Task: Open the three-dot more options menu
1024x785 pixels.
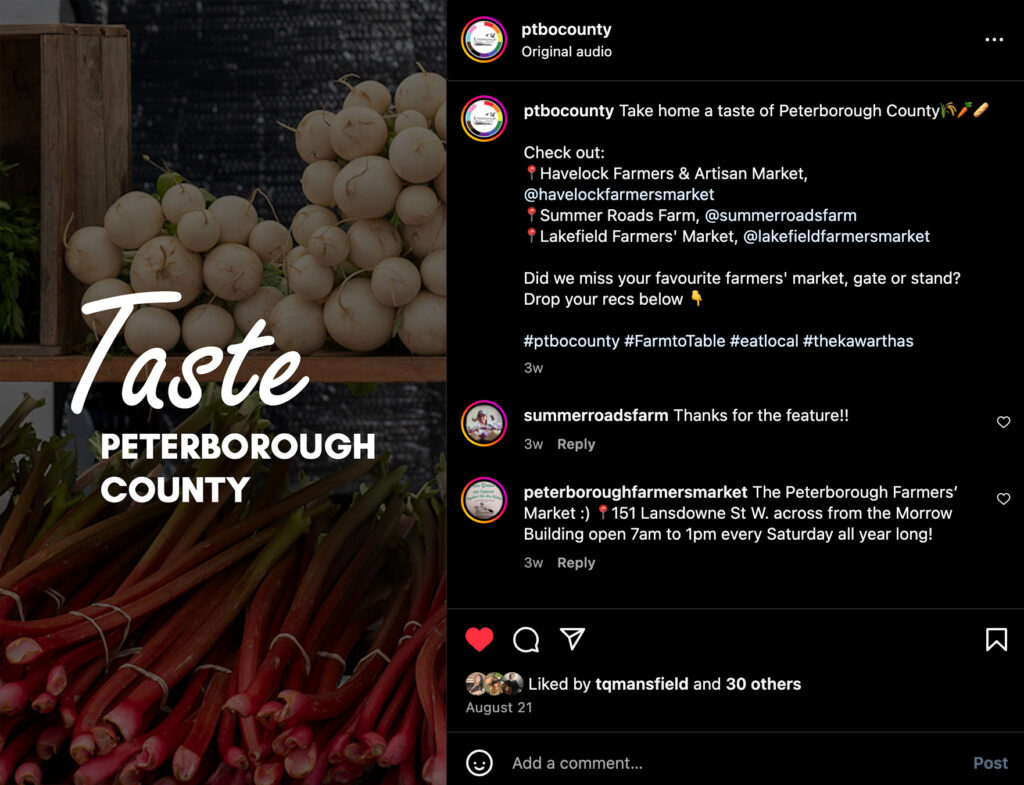Action: pos(994,40)
